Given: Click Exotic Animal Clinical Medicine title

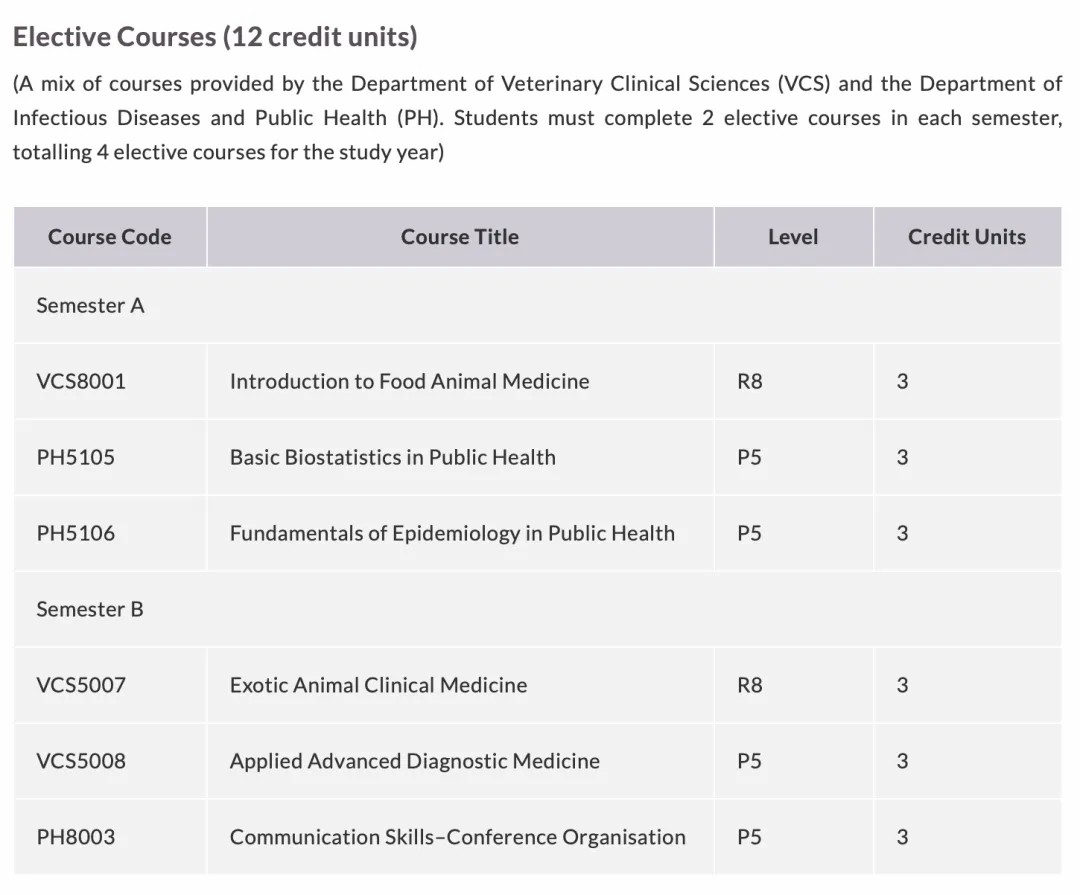Looking at the screenshot, I should tap(378, 685).
